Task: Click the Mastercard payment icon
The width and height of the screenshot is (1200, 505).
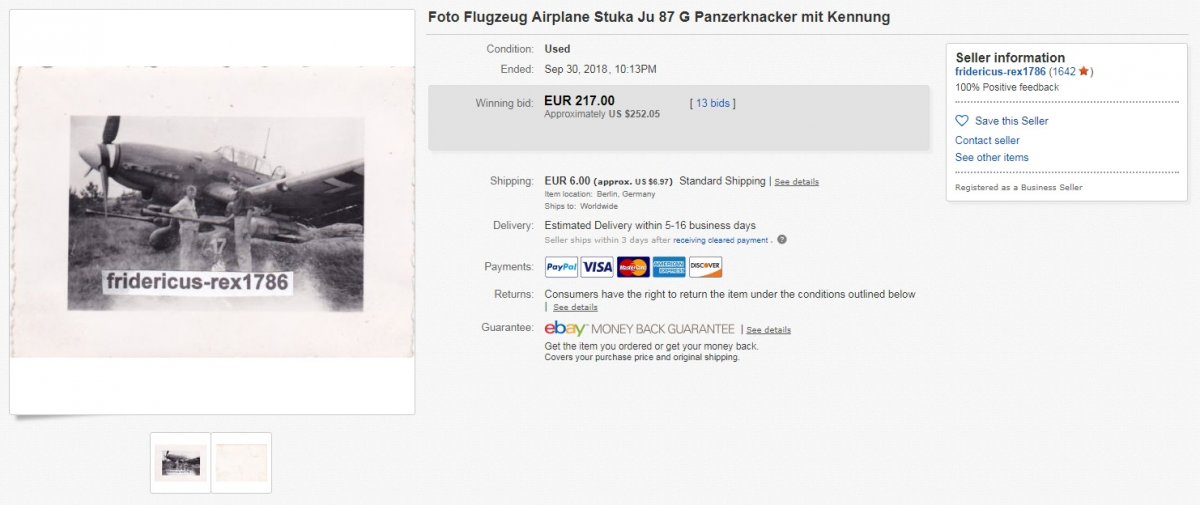Action: click(x=632, y=267)
